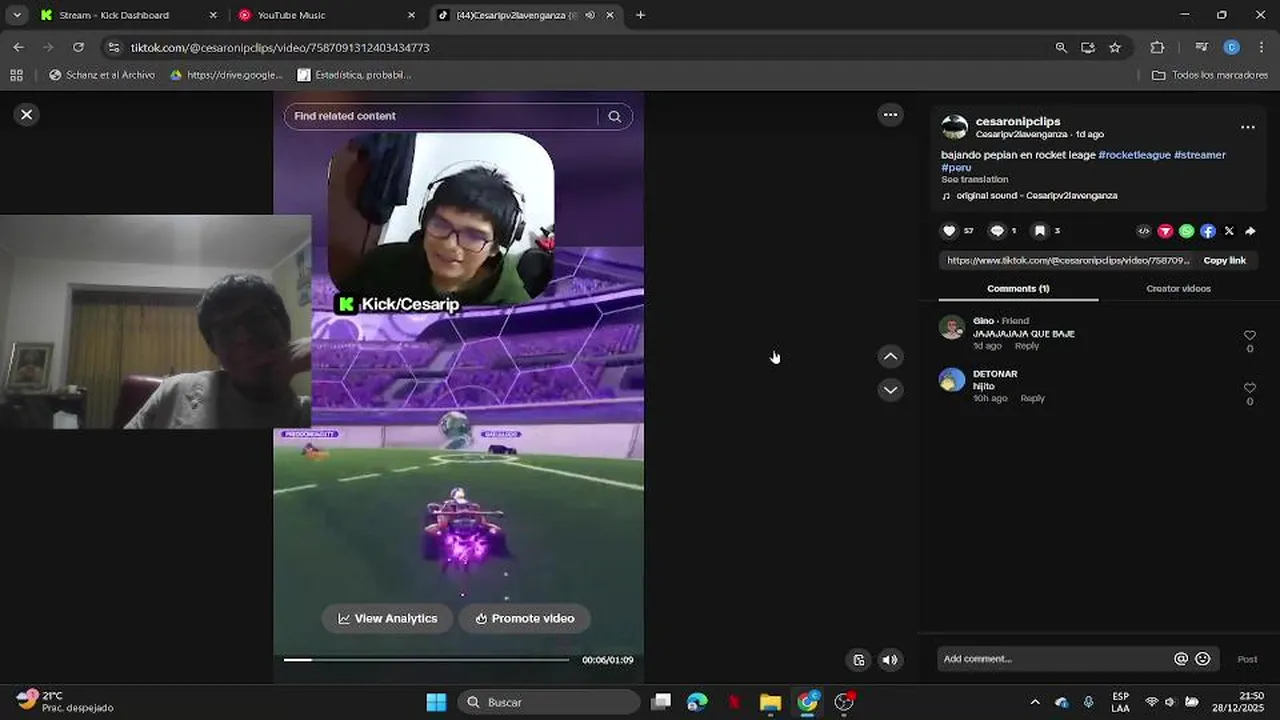Viewport: 1280px width, 720px height.
Task: Open Gino's commenter avatar
Action: [952, 328]
